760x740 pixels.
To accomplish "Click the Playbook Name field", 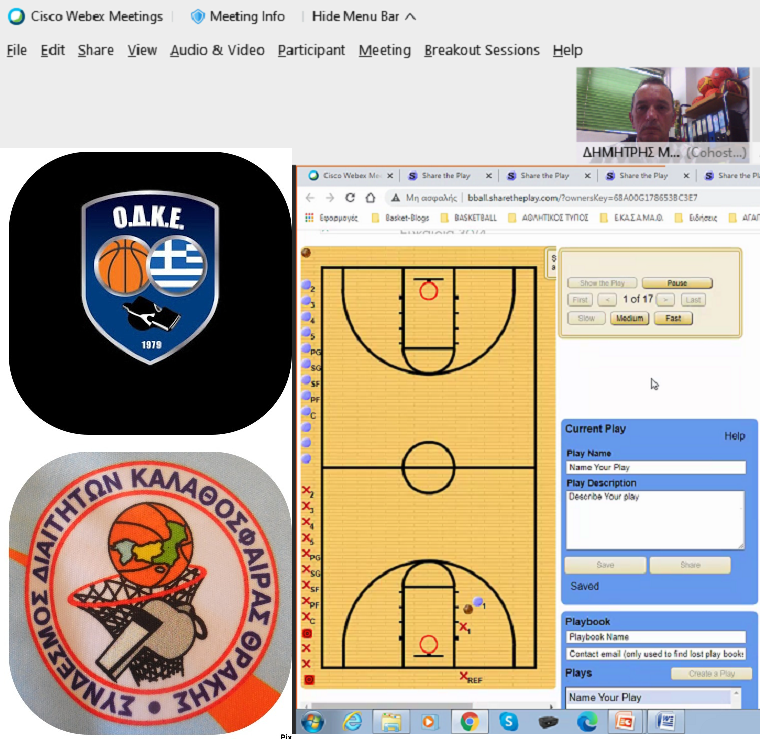I will 655,637.
